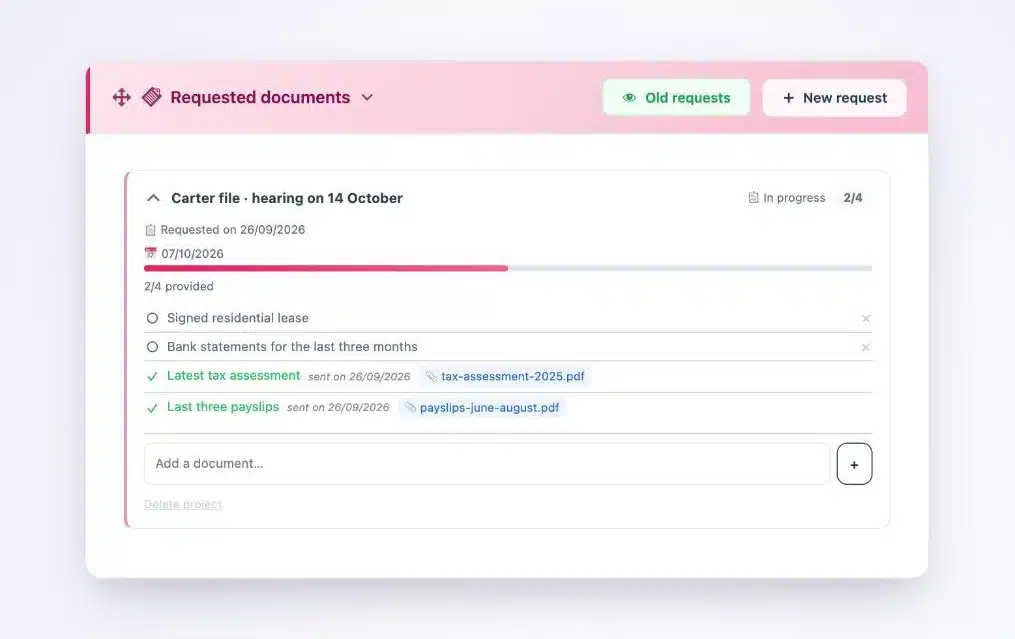Collapse the Carter file request
The width and height of the screenshot is (1015, 639).
153,198
